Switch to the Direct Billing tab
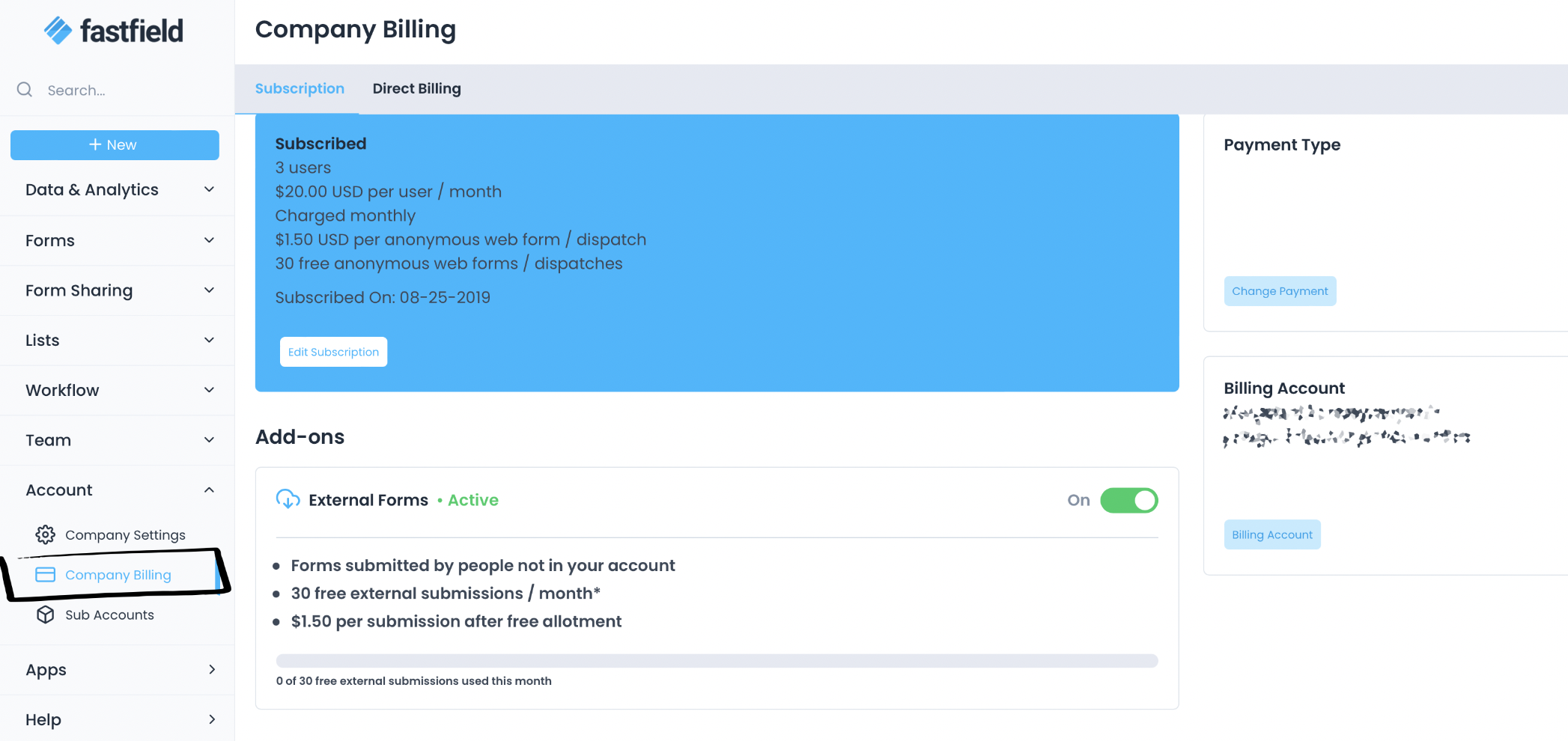 click(416, 88)
